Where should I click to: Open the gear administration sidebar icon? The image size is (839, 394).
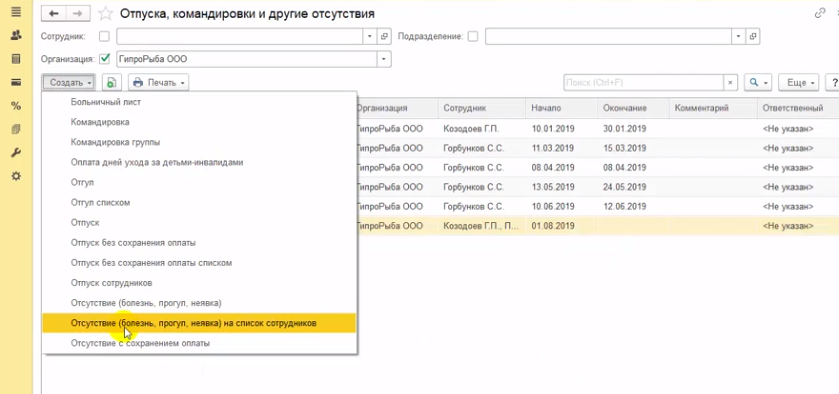coord(16,176)
